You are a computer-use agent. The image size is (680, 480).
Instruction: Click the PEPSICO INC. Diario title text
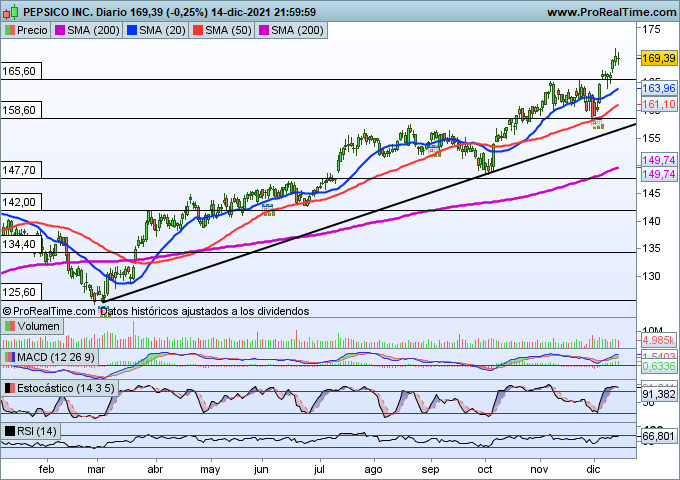pyautogui.click(x=75, y=12)
